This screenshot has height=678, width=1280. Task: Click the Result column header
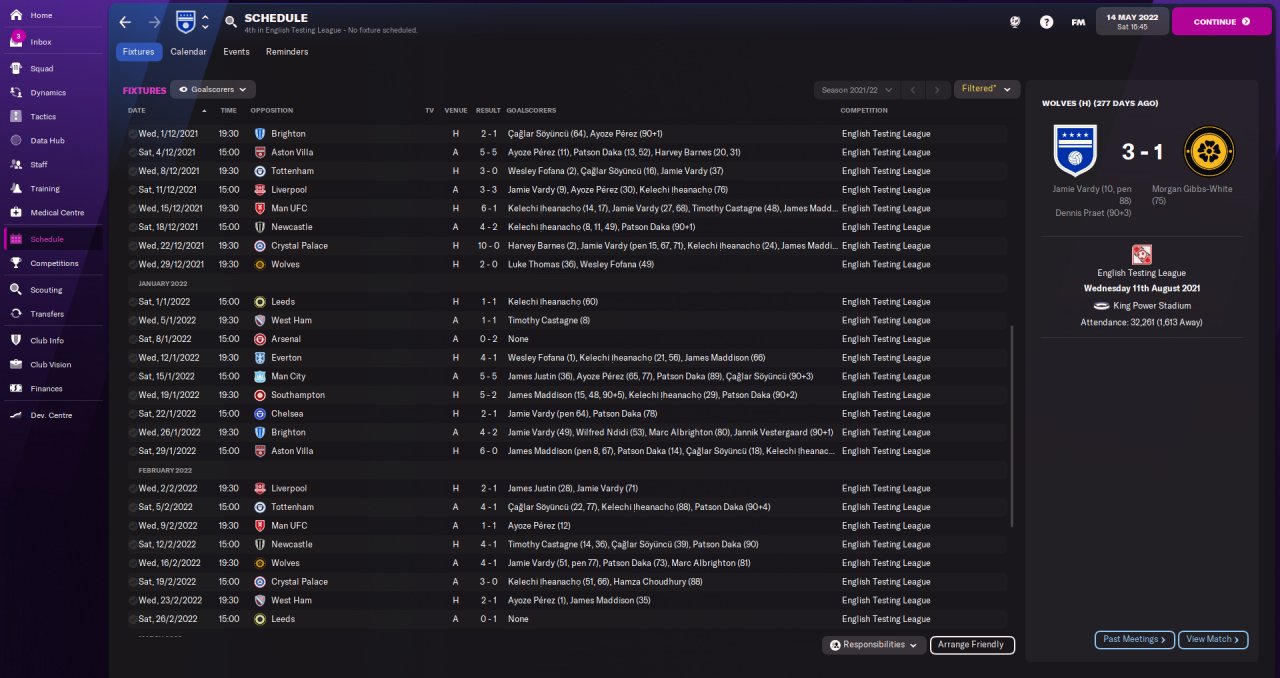point(488,110)
